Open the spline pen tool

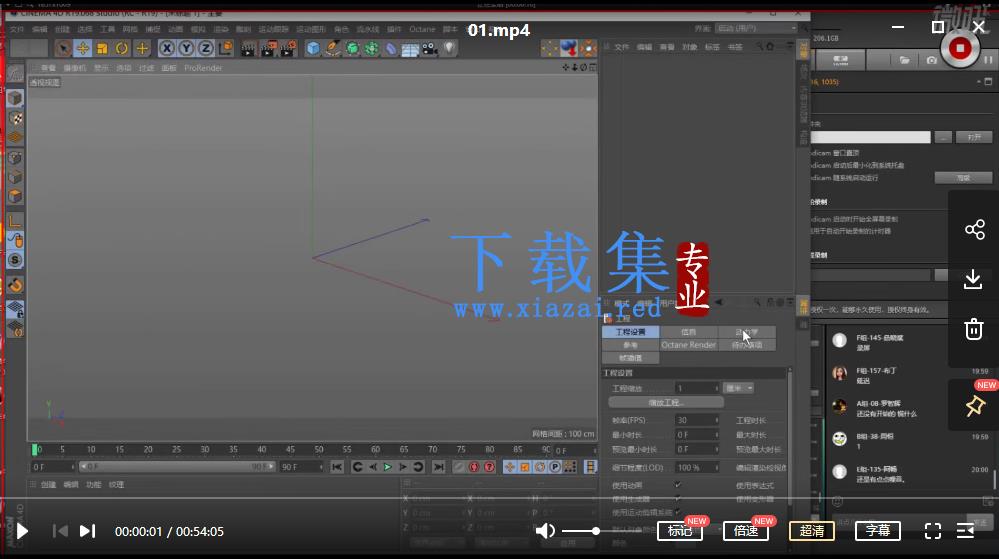coord(333,48)
